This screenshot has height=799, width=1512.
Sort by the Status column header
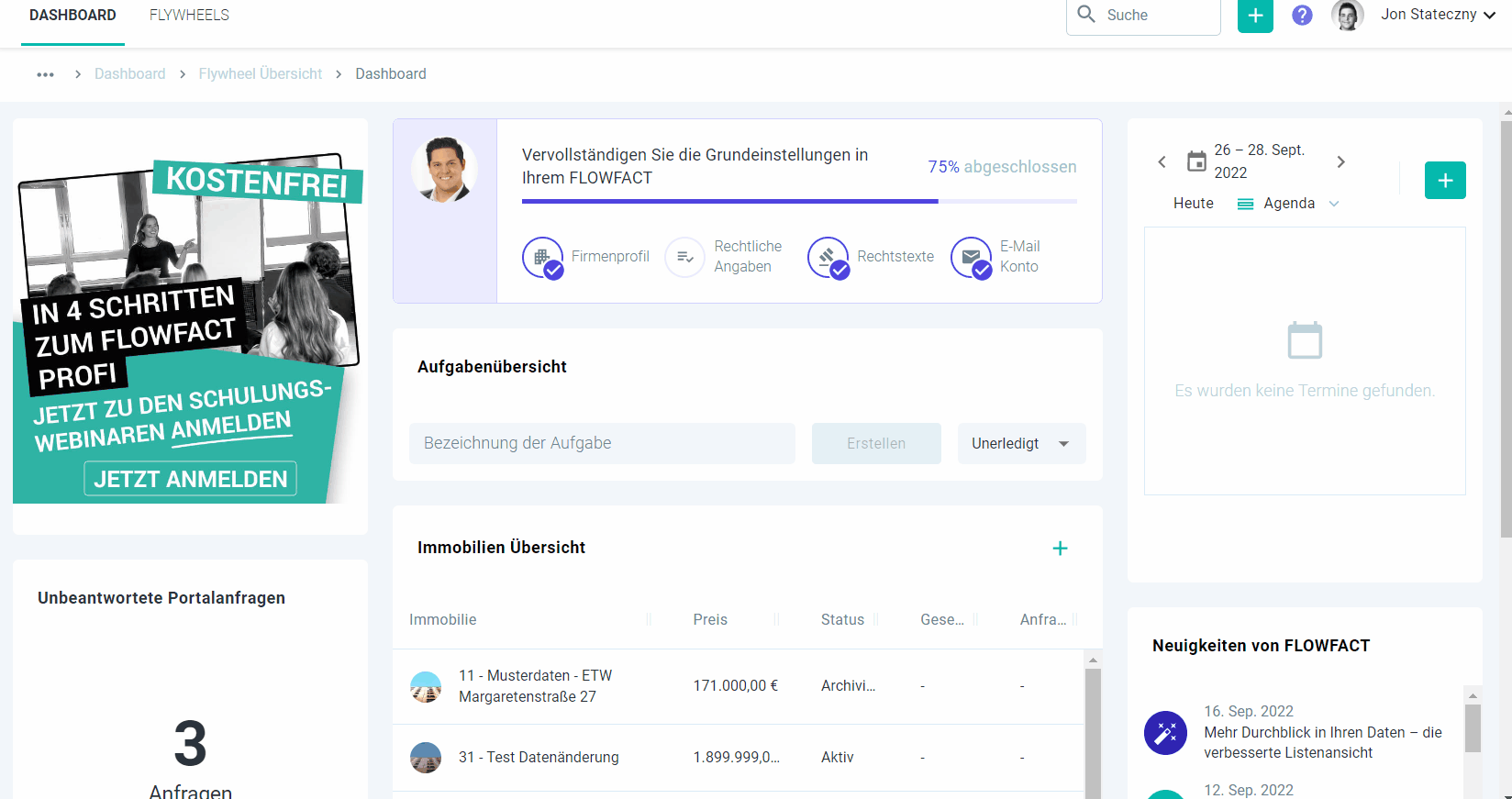(842, 620)
